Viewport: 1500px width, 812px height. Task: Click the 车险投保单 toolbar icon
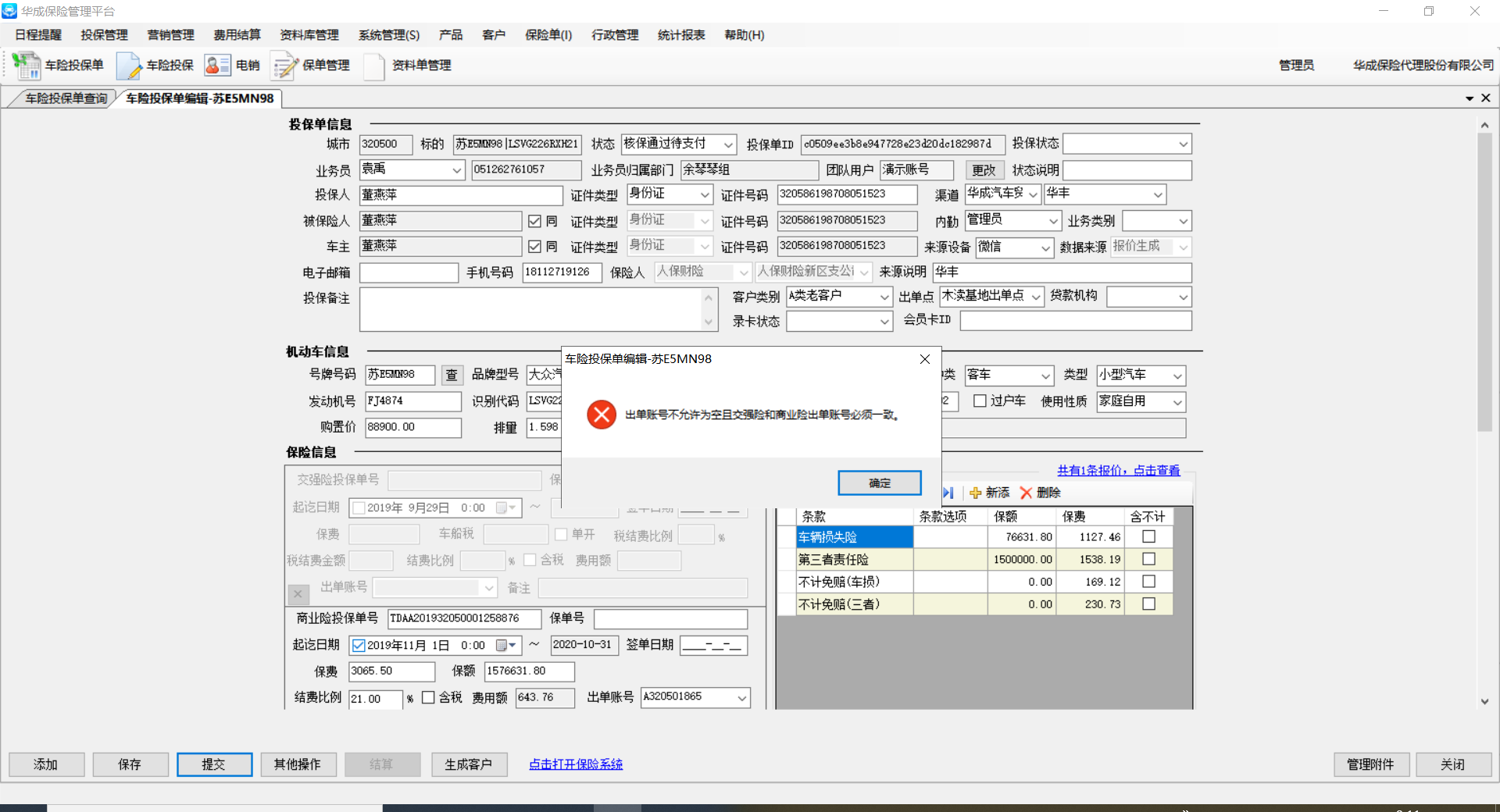click(27, 66)
